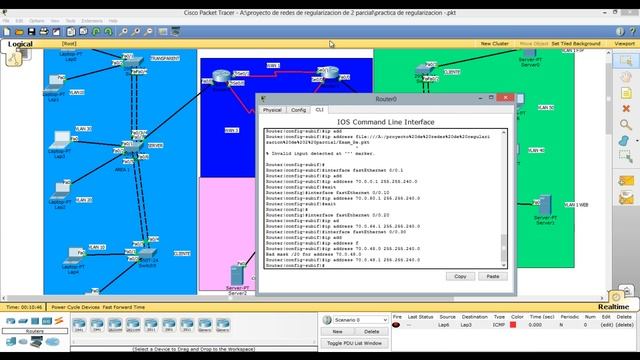Click the Paste button in Router0 window
640x360 pixels.
(493, 276)
